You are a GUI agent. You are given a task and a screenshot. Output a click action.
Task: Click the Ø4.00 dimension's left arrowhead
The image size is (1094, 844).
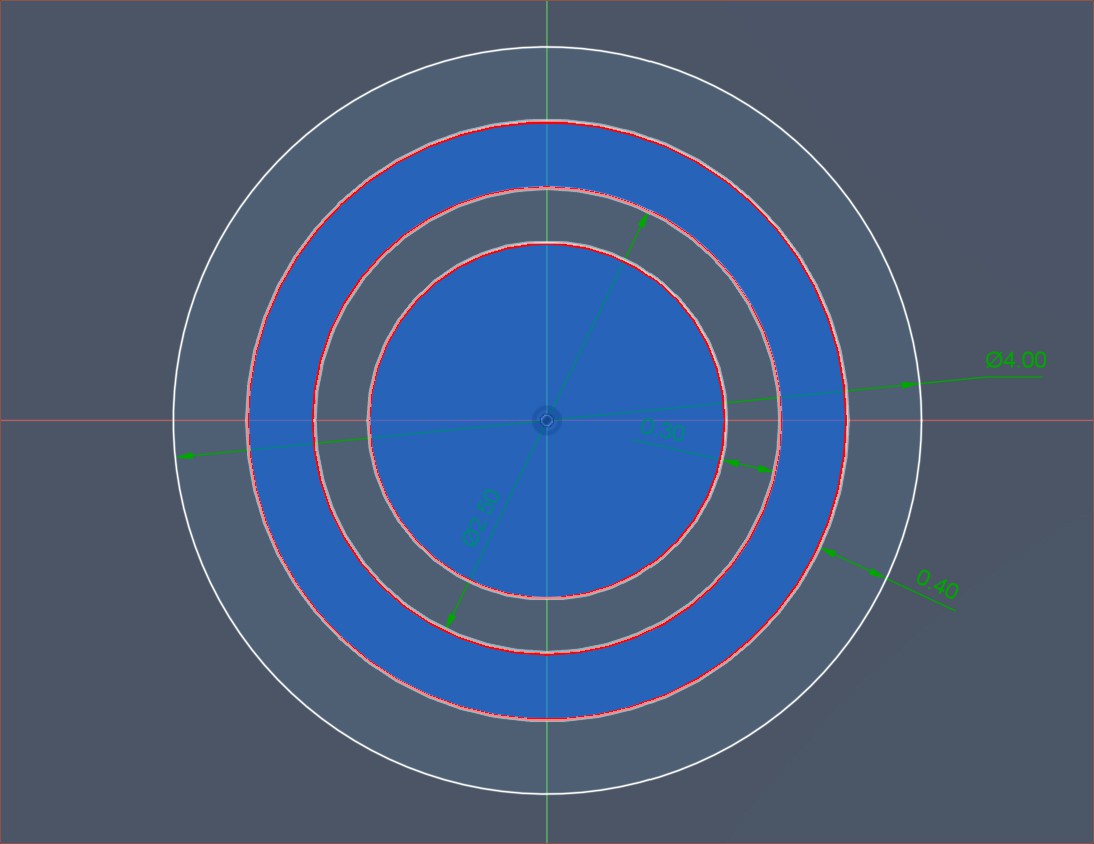click(x=187, y=456)
